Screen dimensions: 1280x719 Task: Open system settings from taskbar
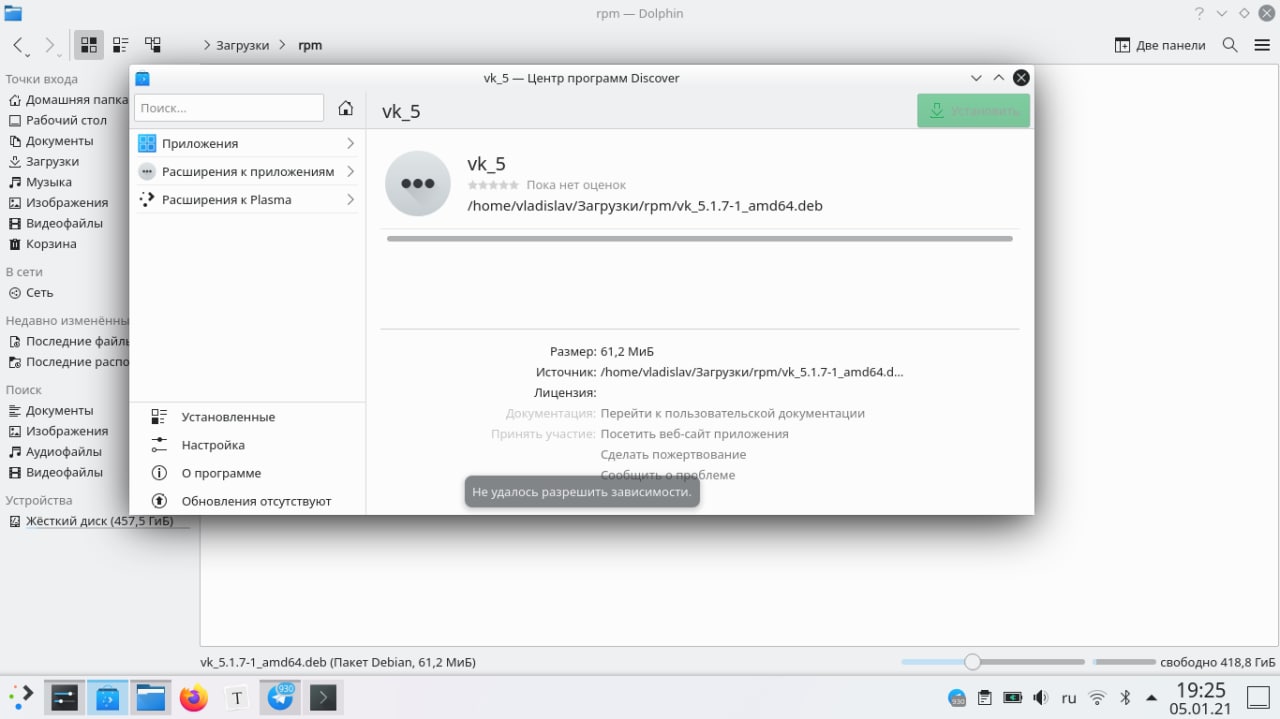tap(65, 697)
